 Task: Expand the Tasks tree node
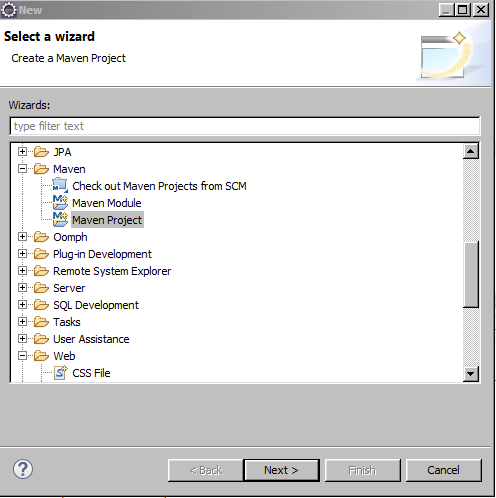pos(22,322)
